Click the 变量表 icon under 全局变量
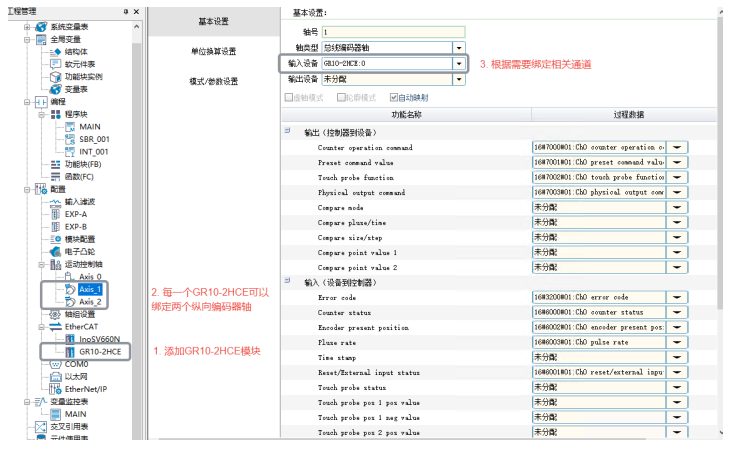729x451 pixels. pyautogui.click(x=55, y=89)
